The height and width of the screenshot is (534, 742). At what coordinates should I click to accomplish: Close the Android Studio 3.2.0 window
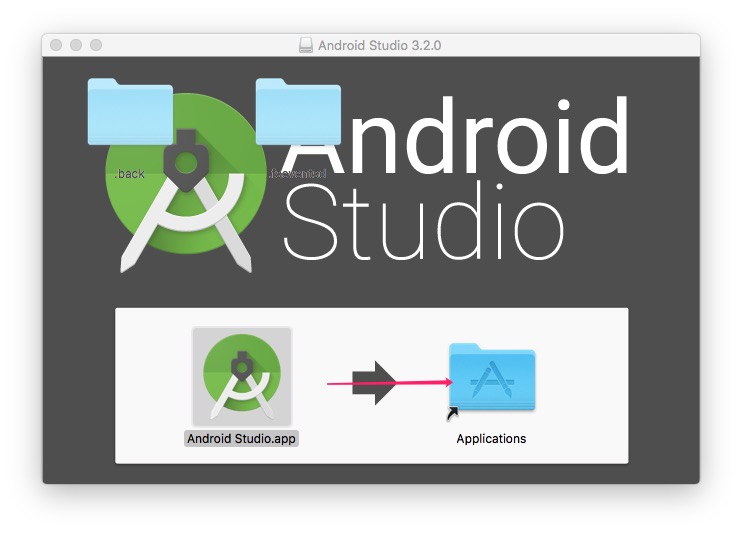(x=56, y=45)
